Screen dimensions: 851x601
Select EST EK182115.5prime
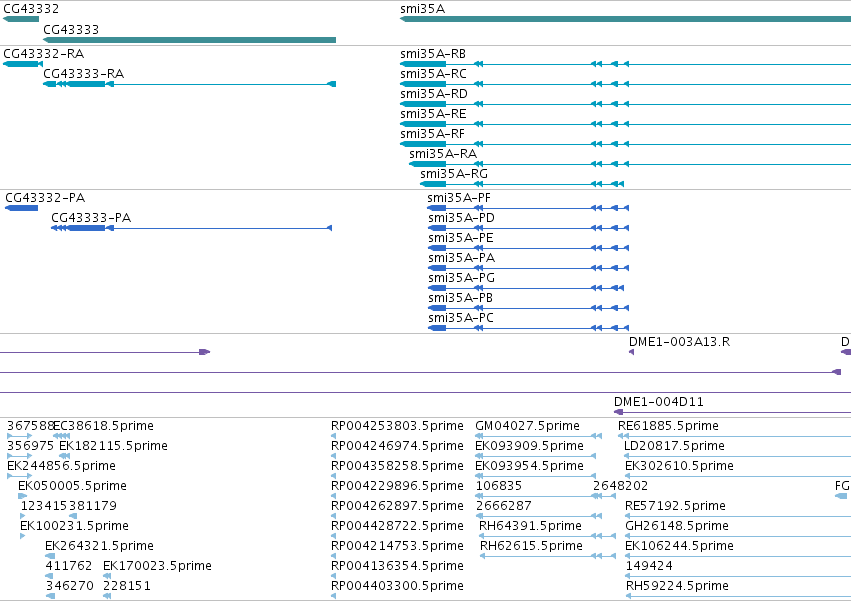click(x=113, y=446)
